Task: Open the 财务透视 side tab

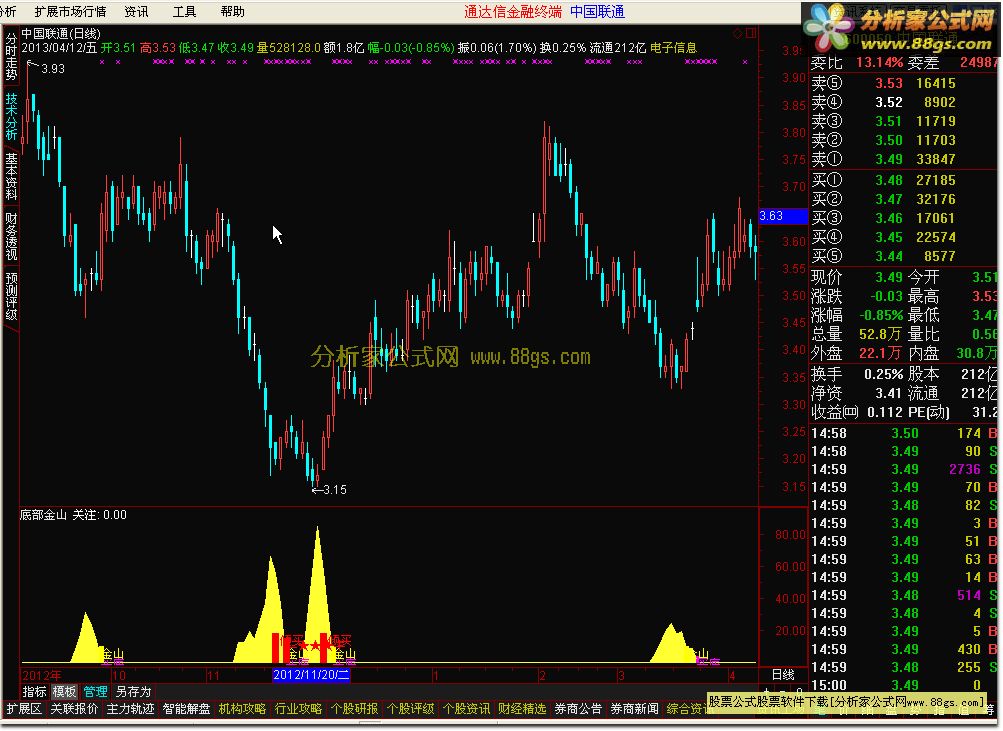Action: (11, 236)
